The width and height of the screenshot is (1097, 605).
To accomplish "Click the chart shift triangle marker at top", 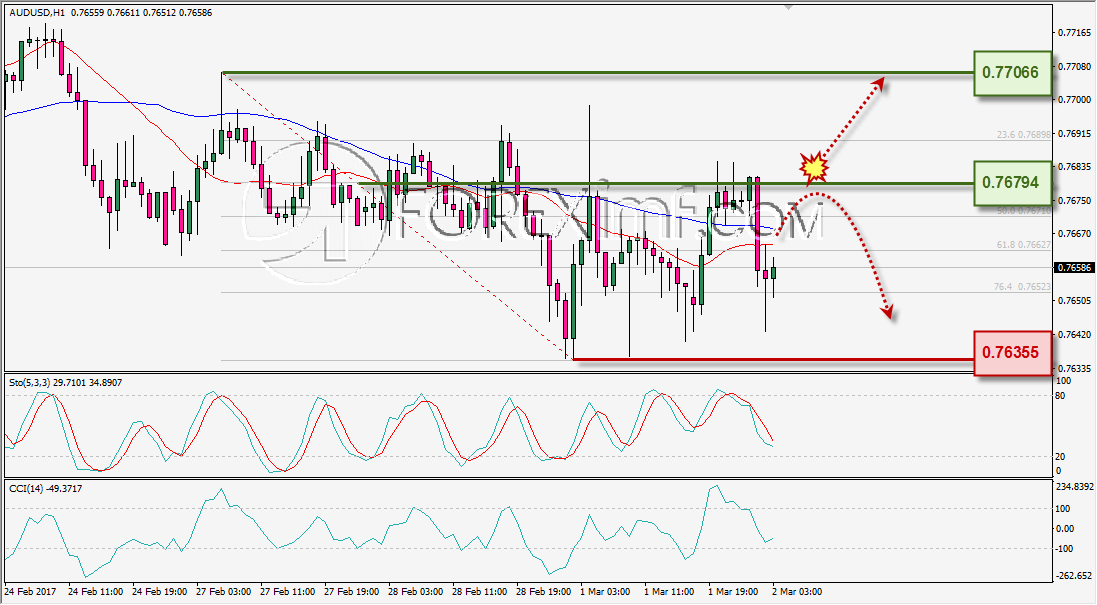I will pos(789,8).
